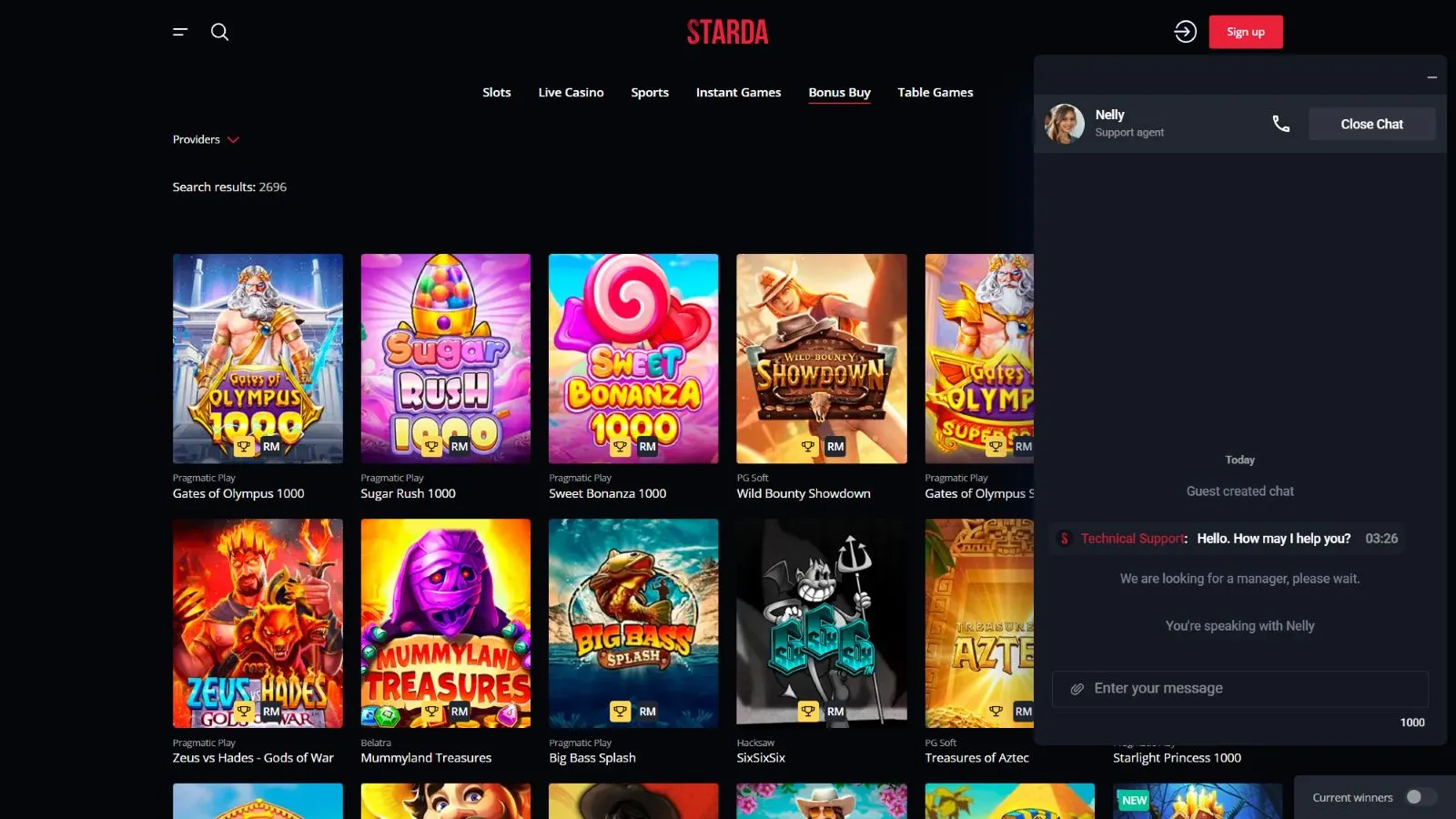1456x819 pixels.
Task: Click the phone call icon in chat
Action: (1280, 124)
